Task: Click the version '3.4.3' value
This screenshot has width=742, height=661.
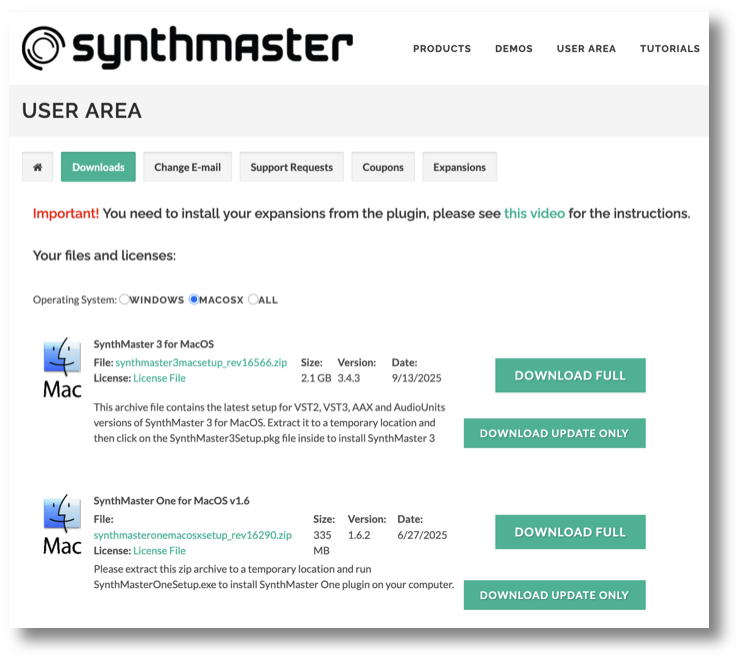Action: pos(349,378)
